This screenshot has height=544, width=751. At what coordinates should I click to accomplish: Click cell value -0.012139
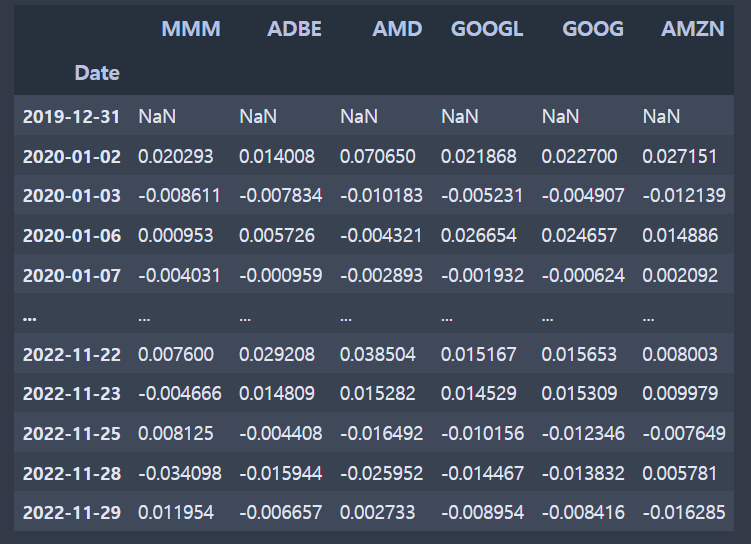684,196
